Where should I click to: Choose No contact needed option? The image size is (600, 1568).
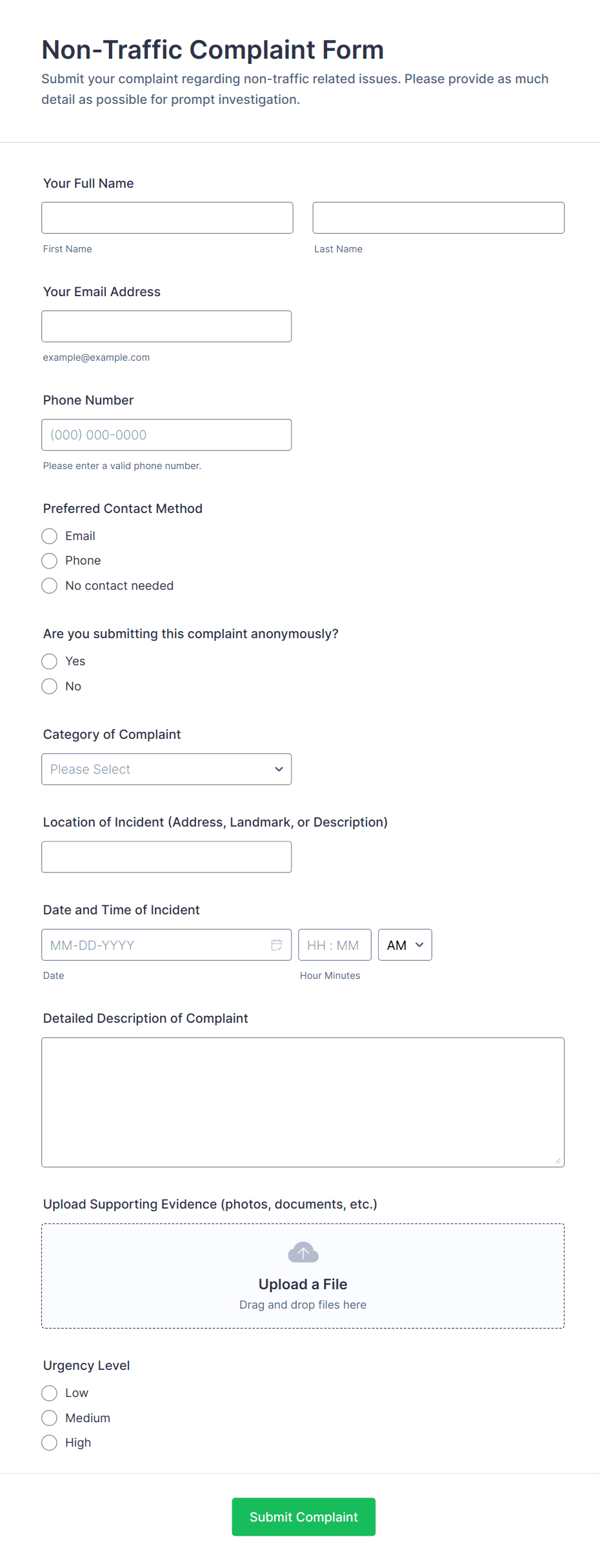pyautogui.click(x=50, y=586)
